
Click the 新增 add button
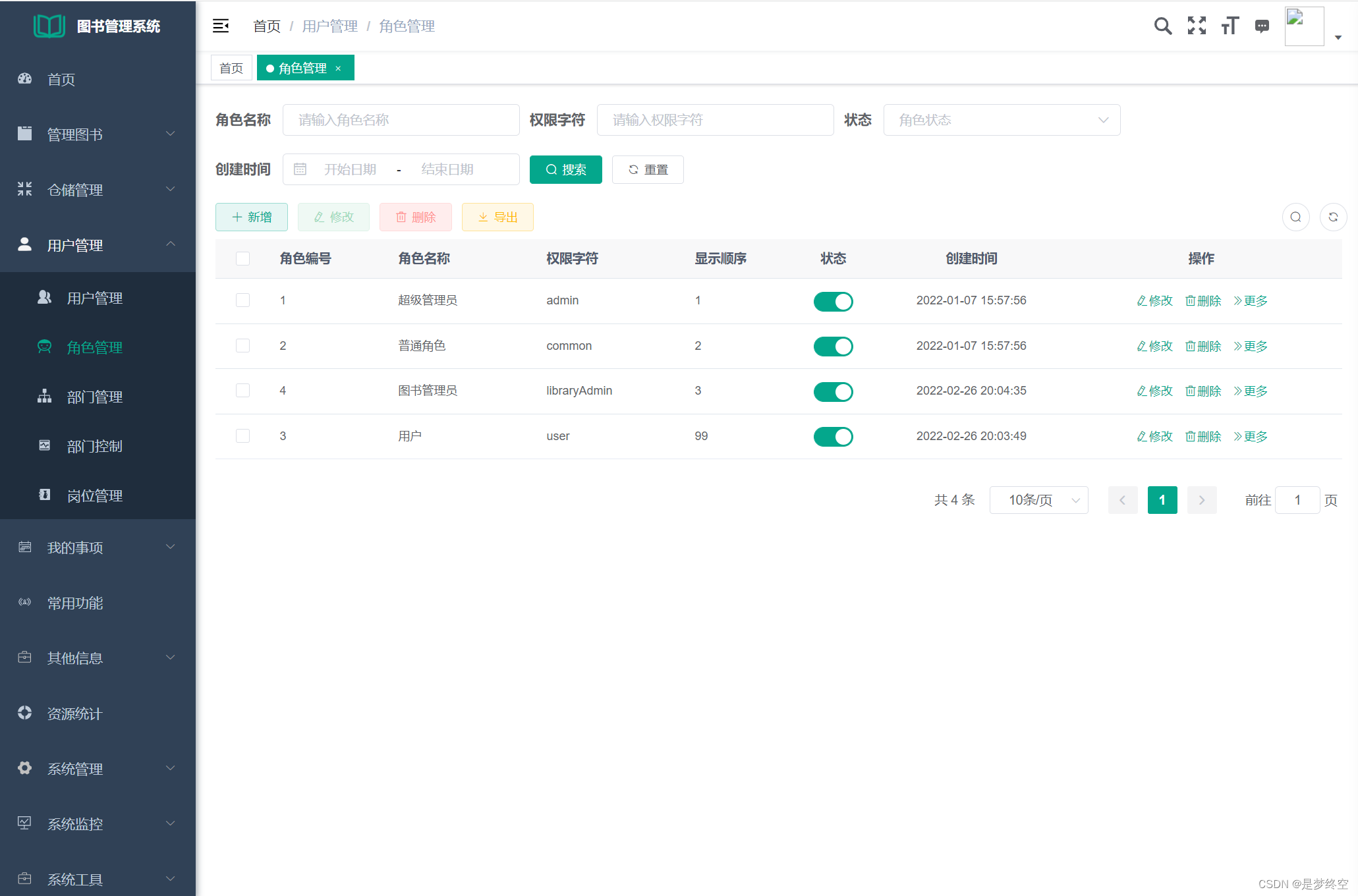252,217
